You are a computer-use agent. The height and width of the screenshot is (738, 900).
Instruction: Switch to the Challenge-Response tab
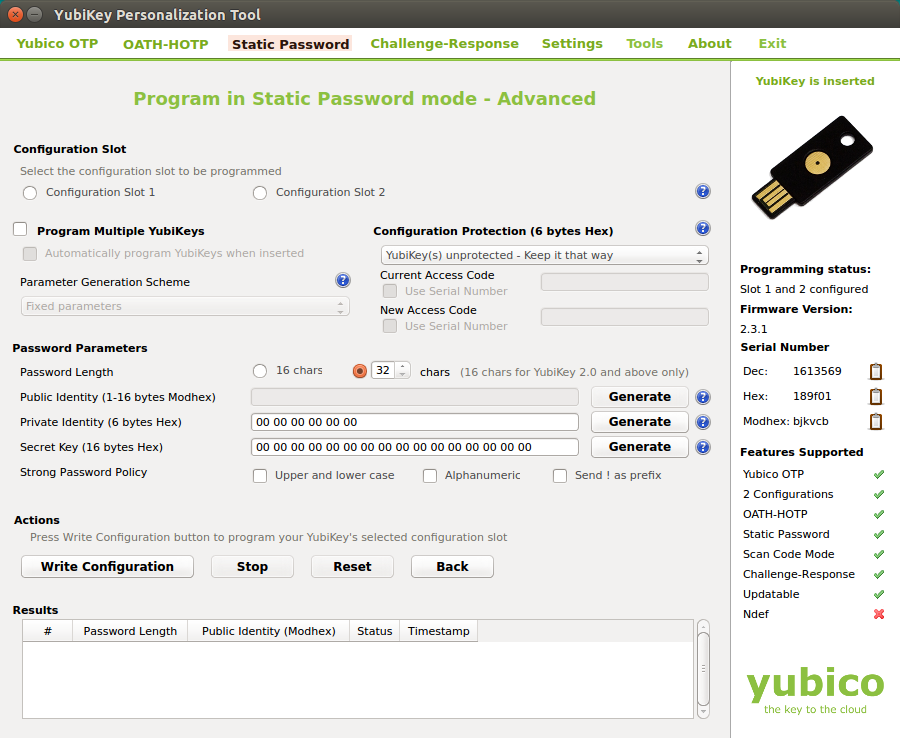tap(444, 44)
